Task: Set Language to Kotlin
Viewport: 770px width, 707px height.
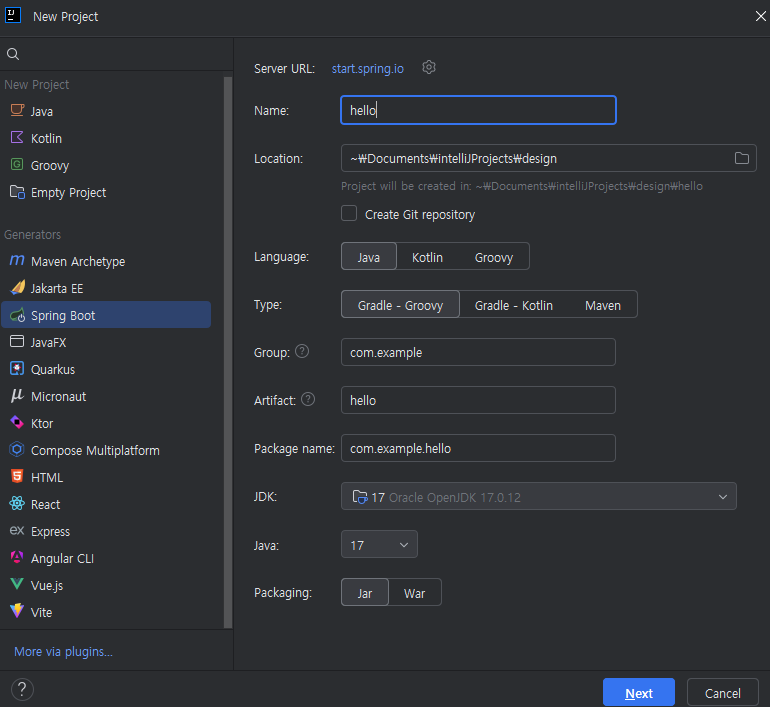Action: pos(427,256)
